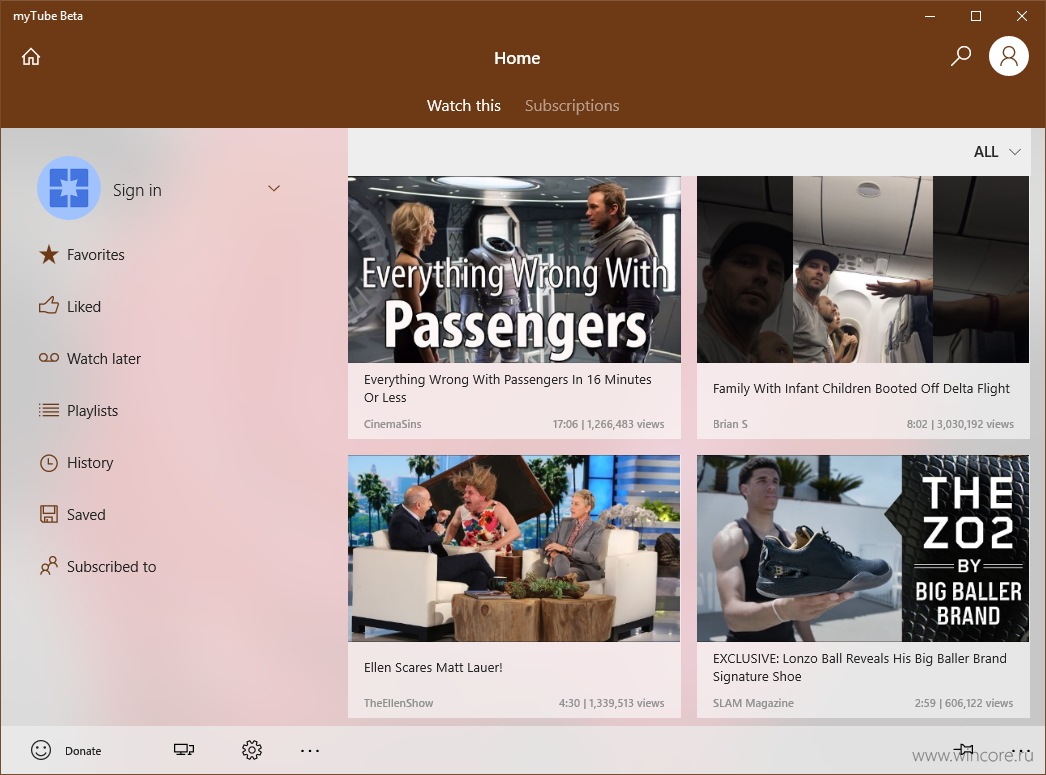This screenshot has height=775, width=1046.
Task: Click the Subscribed to people icon
Action: click(49, 566)
